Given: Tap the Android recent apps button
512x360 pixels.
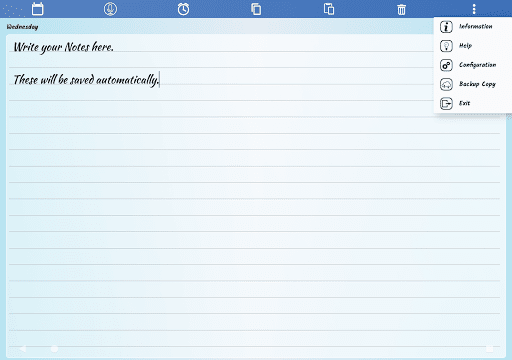Looking at the screenshot, I should (x=489, y=349).
